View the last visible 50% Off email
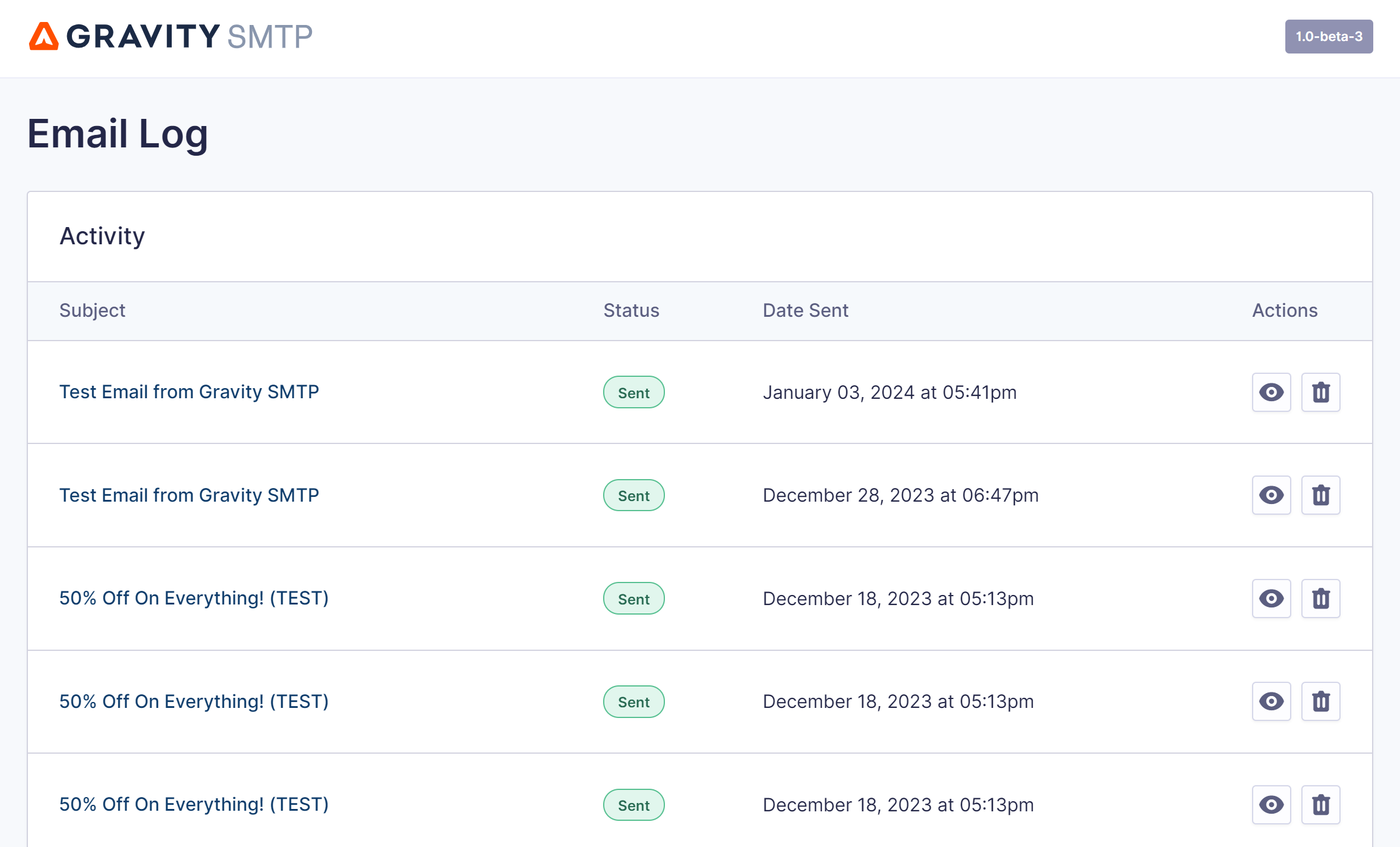Screen dimensions: 1400x847 tap(1271, 805)
